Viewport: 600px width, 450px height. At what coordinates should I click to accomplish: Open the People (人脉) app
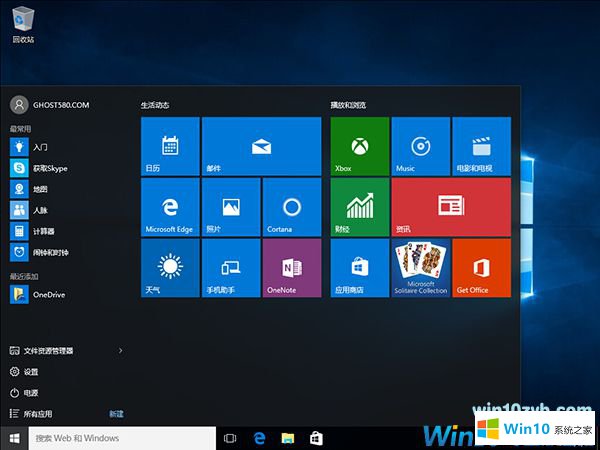point(67,210)
